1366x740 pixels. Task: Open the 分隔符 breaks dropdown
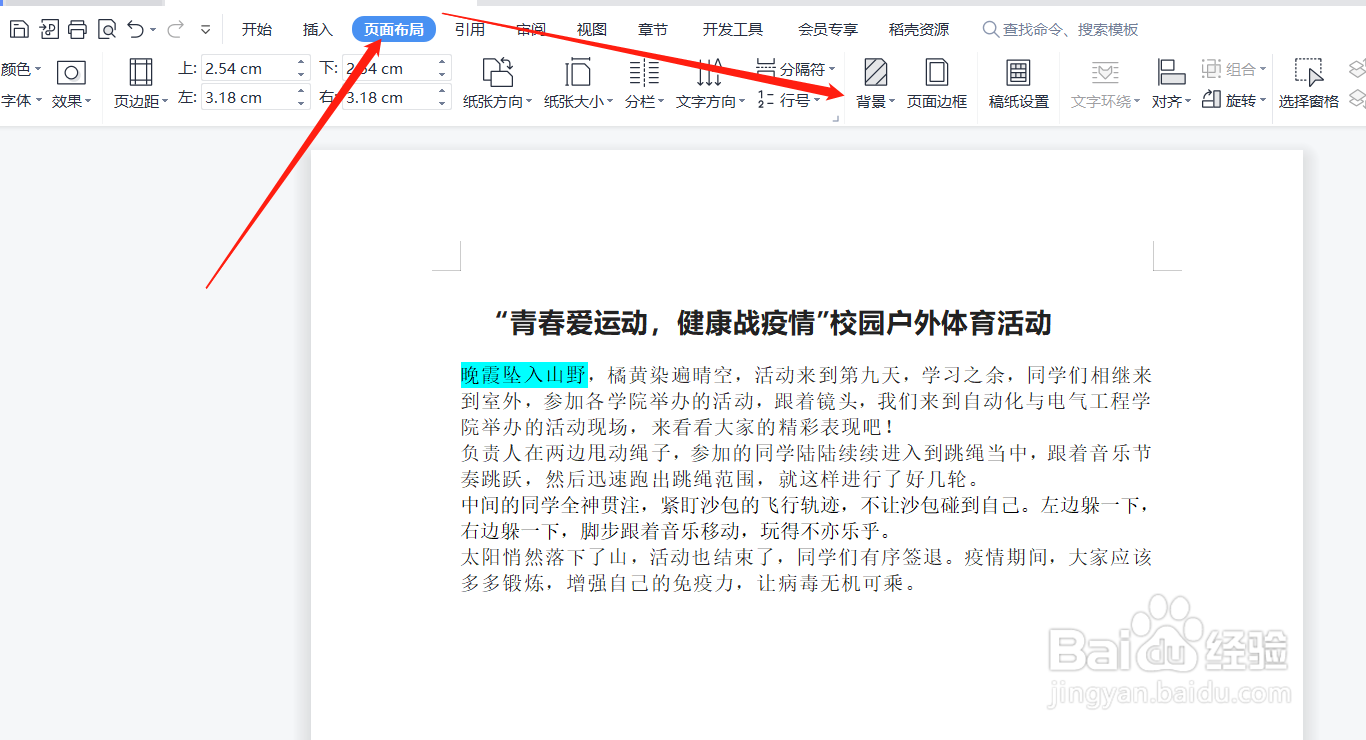click(796, 69)
